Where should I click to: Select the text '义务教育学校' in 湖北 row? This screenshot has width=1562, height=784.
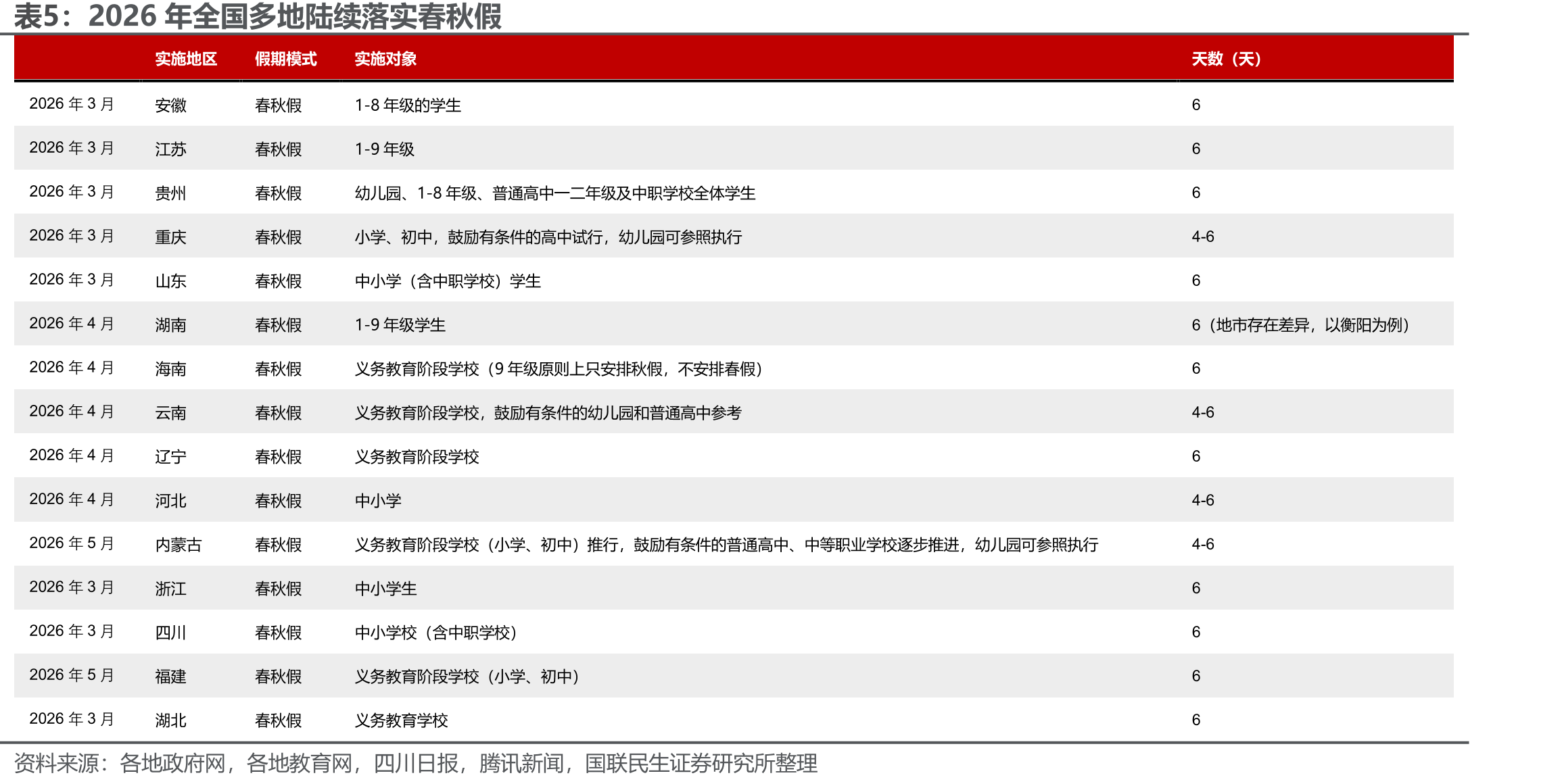click(402, 720)
